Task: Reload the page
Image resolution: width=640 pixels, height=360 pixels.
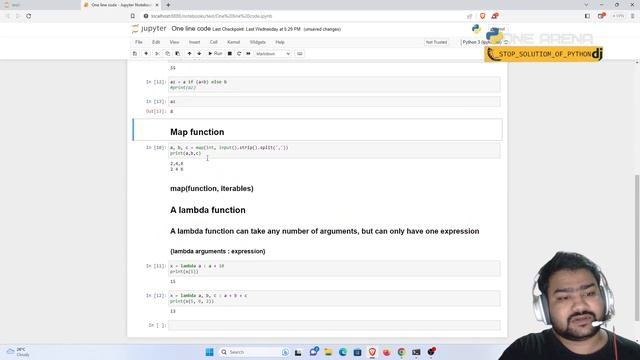Action: pos(29,16)
